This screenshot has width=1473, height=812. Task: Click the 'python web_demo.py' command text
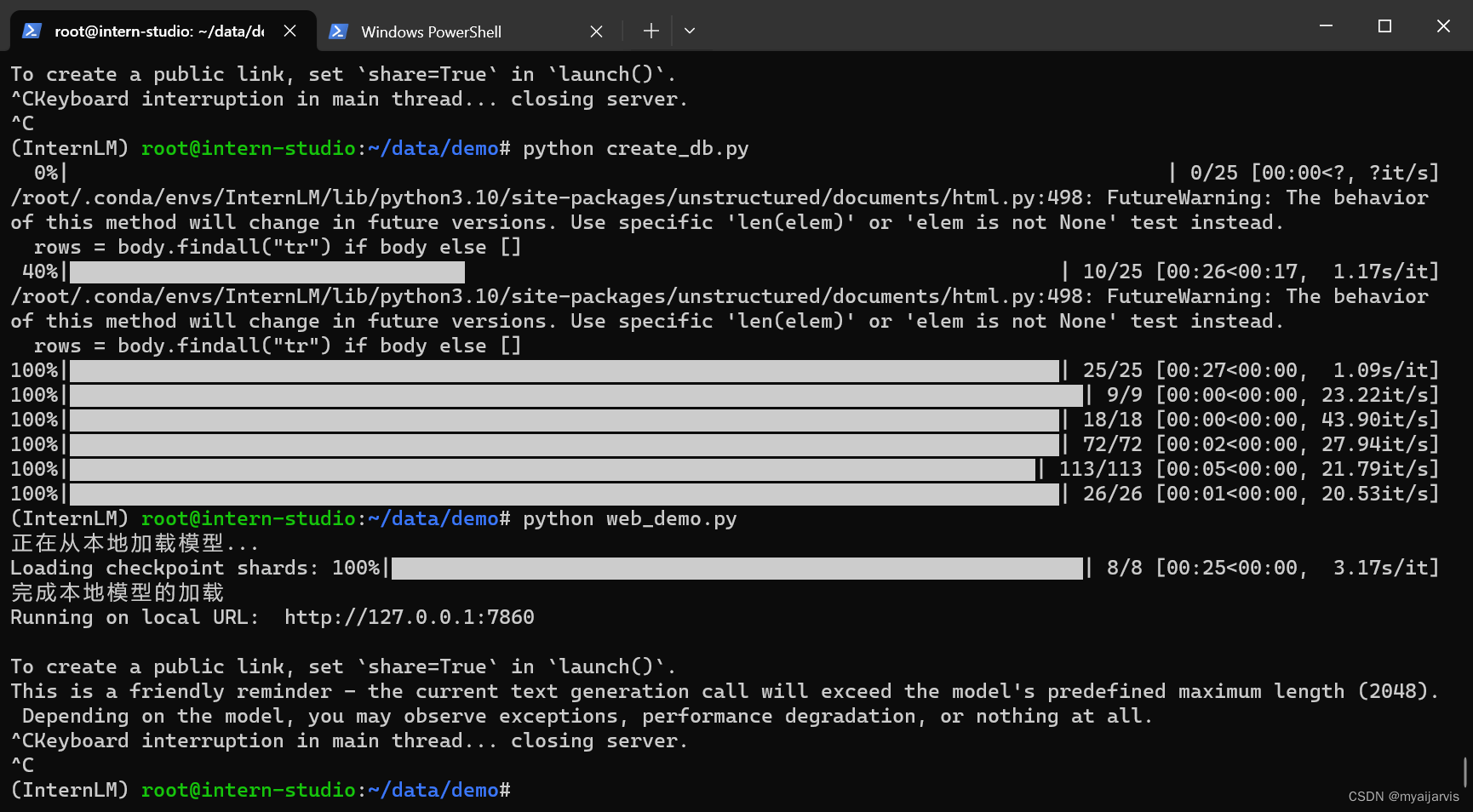coord(629,518)
